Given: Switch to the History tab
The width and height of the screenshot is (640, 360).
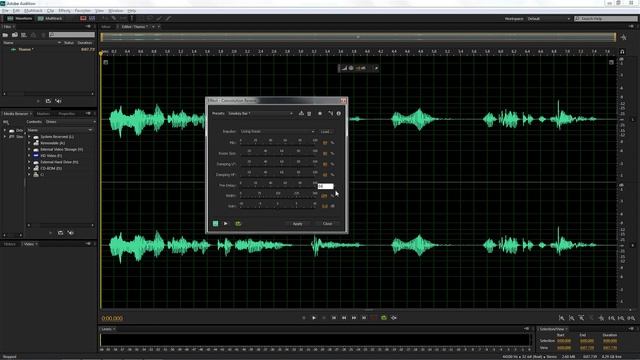Looking at the screenshot, I should point(9,244).
